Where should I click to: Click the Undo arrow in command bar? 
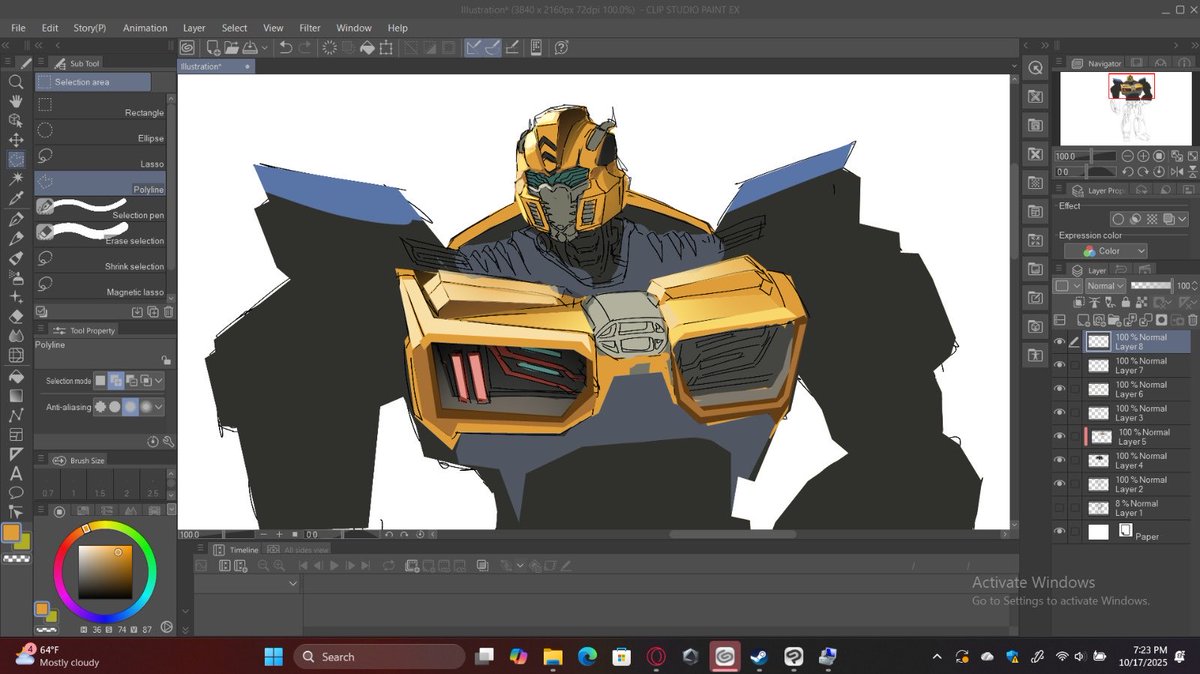(x=286, y=47)
